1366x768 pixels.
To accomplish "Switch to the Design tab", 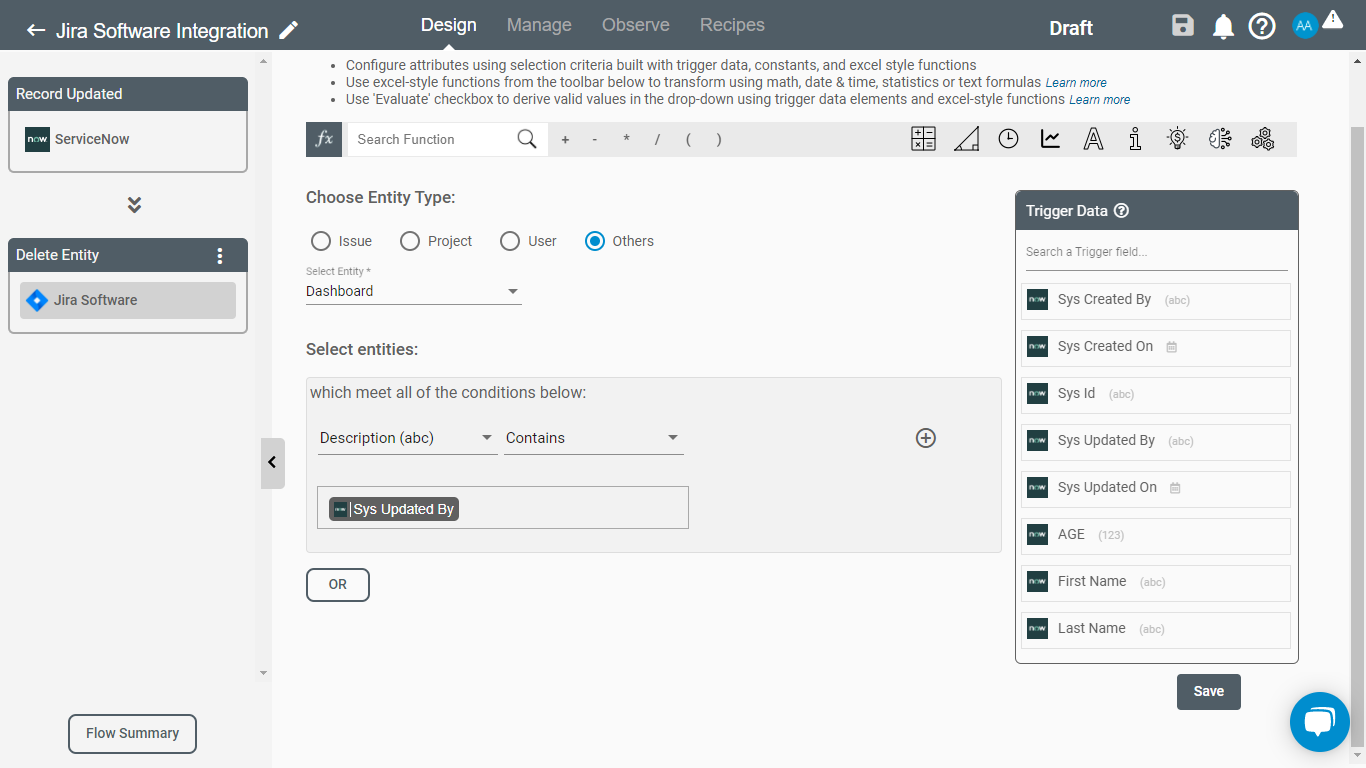I will tap(449, 25).
